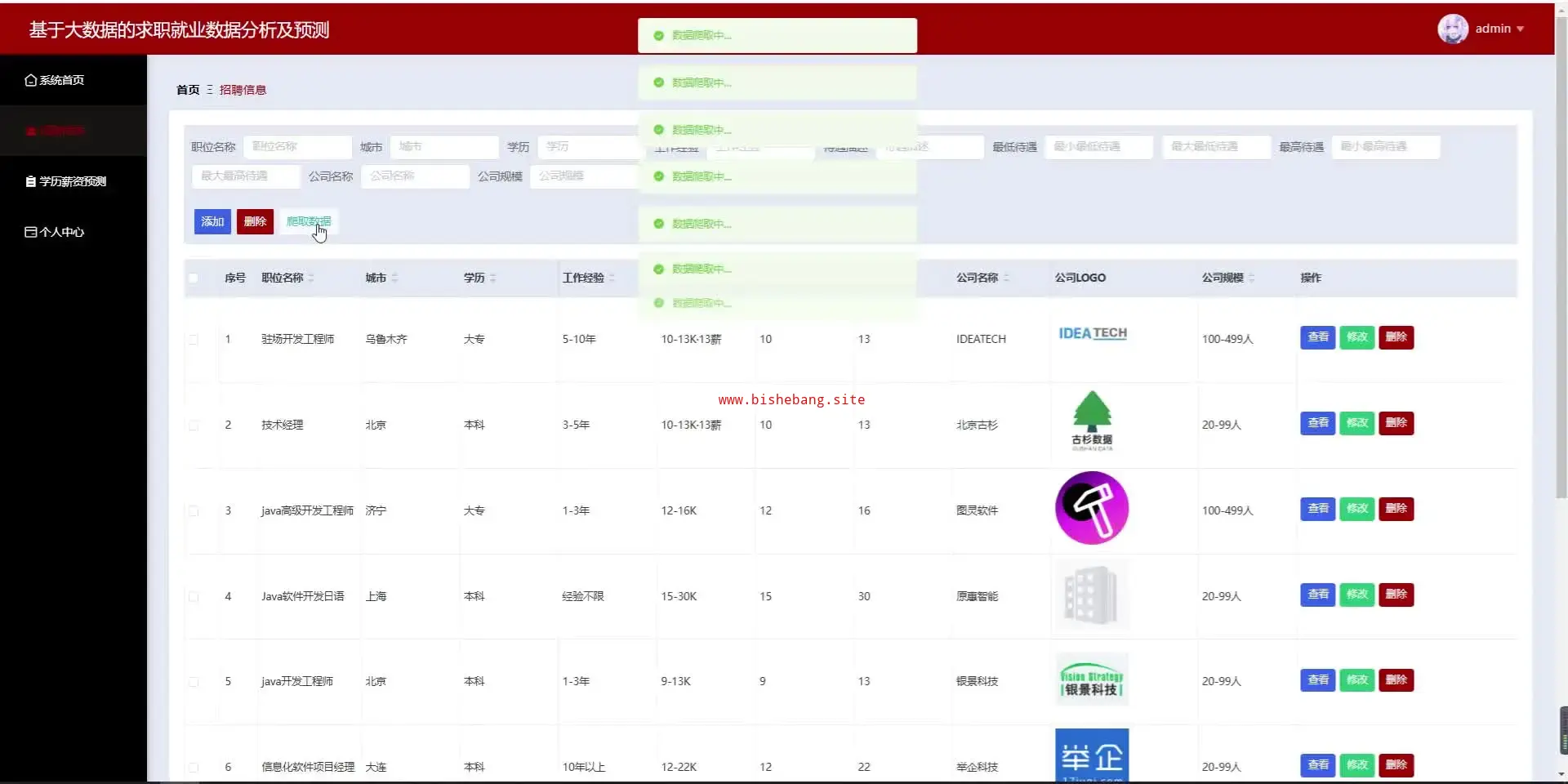The height and width of the screenshot is (784, 1568).
Task: Go to 首页 in the breadcrumb
Action: tap(188, 90)
